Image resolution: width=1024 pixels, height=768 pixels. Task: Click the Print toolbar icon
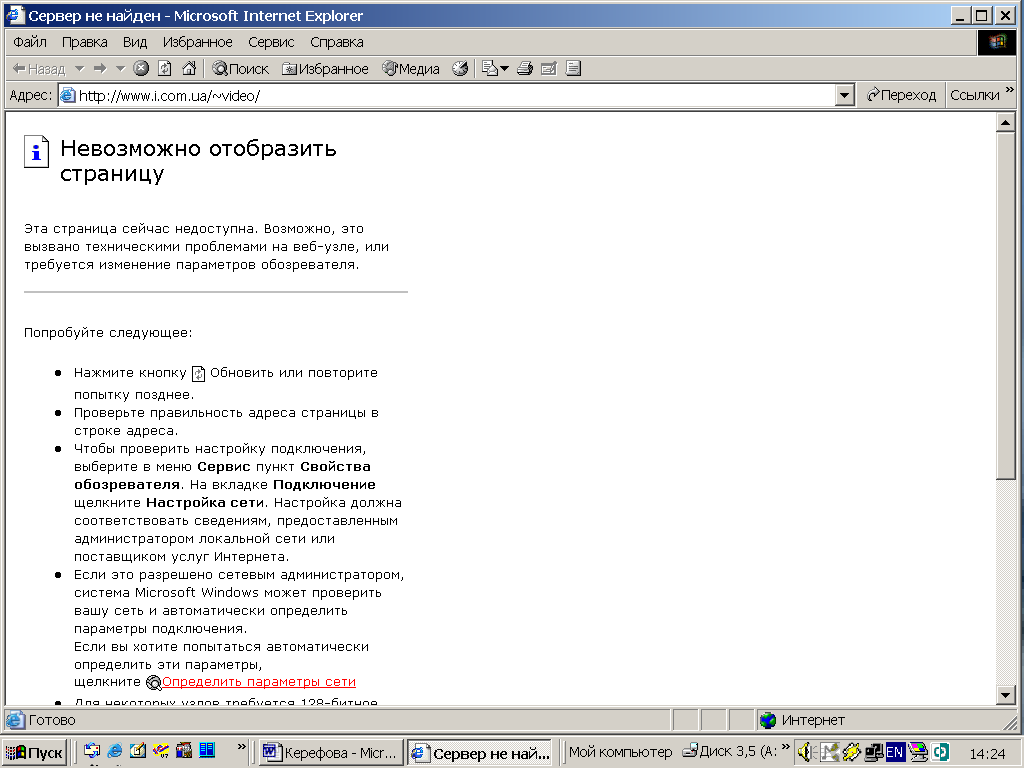(x=525, y=69)
